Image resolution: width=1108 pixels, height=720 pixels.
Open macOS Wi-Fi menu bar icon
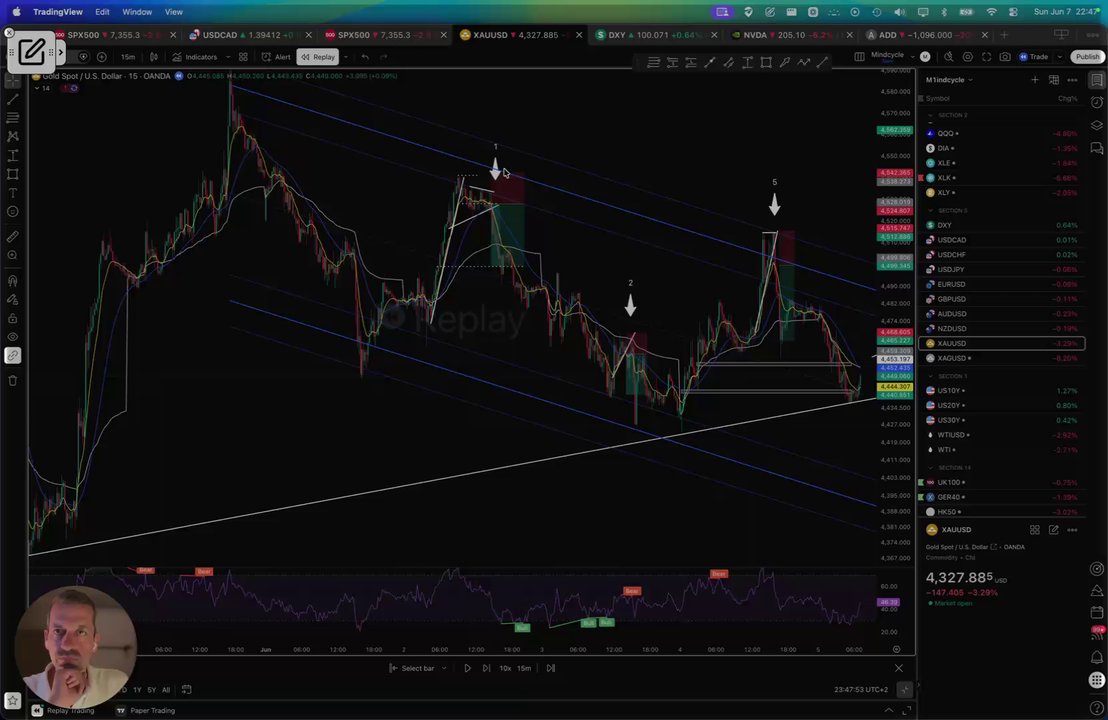point(992,12)
